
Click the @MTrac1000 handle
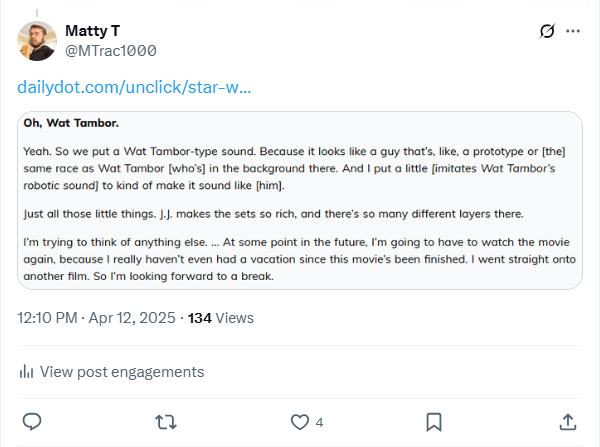pos(111,50)
